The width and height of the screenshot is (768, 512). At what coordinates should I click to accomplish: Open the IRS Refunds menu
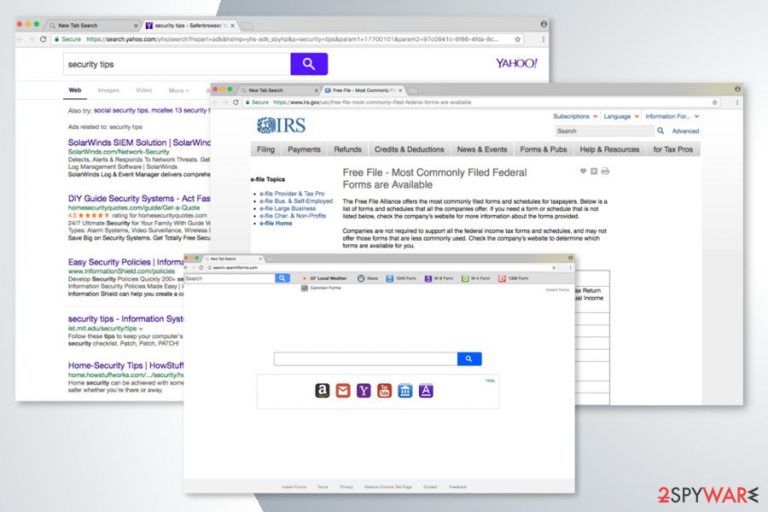[347, 149]
